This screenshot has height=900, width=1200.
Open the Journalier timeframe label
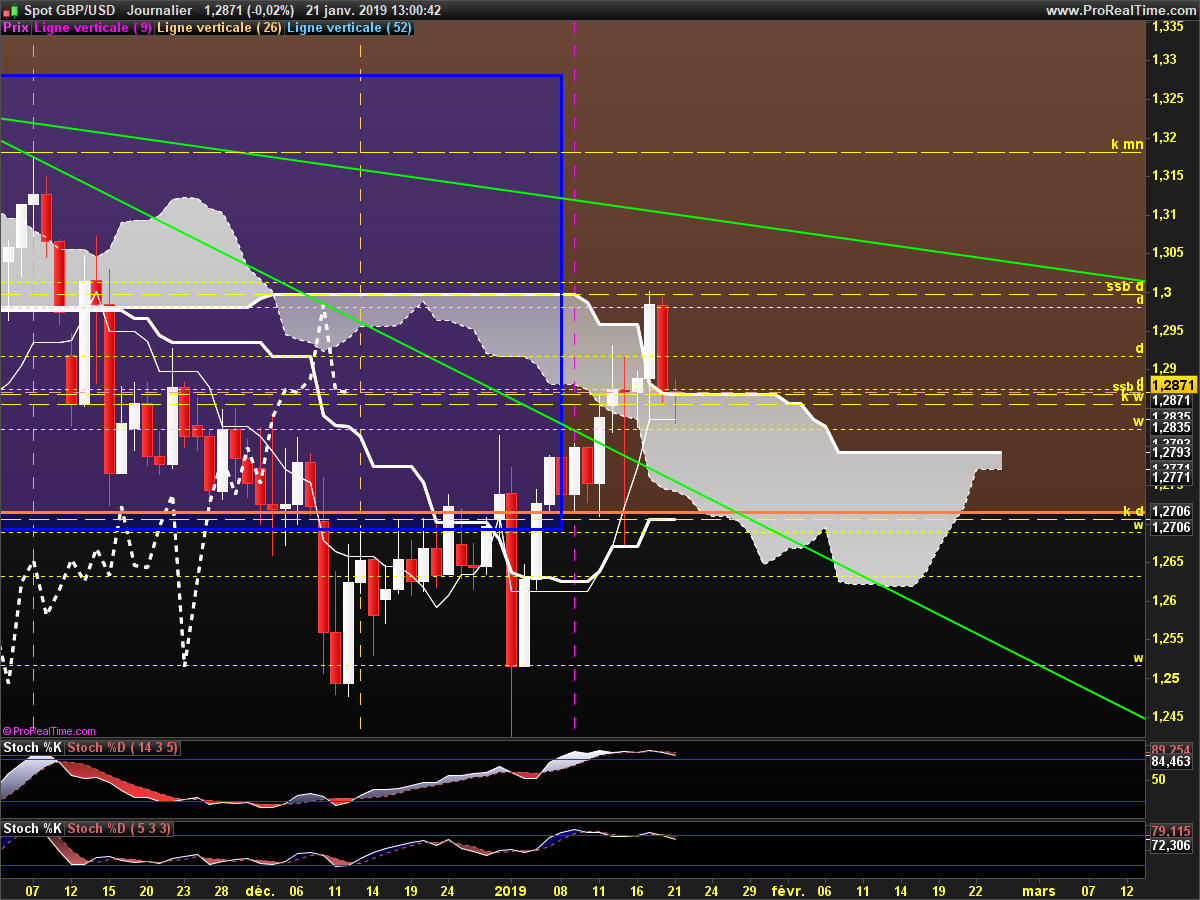(x=160, y=10)
